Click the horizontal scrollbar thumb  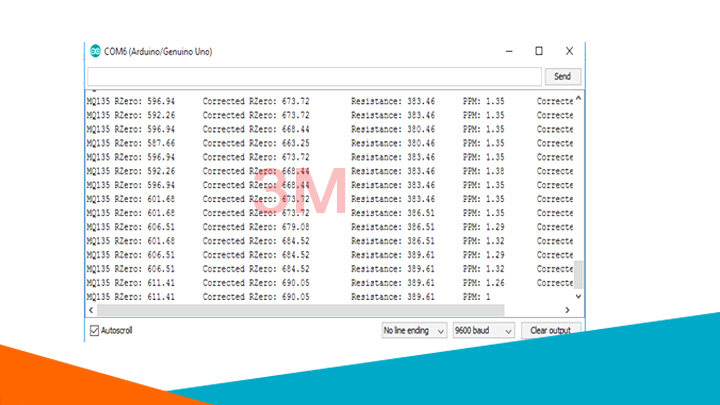[301, 310]
